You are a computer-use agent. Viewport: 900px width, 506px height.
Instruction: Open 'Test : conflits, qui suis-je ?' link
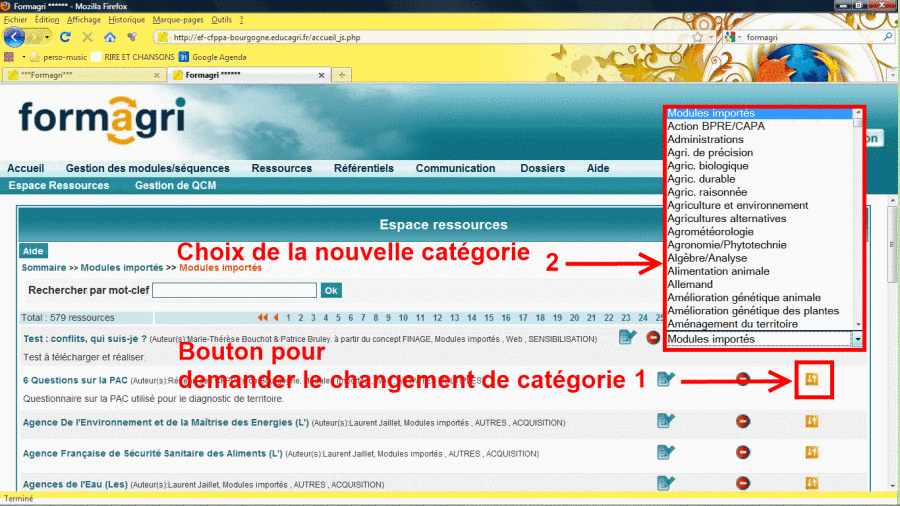(85, 338)
